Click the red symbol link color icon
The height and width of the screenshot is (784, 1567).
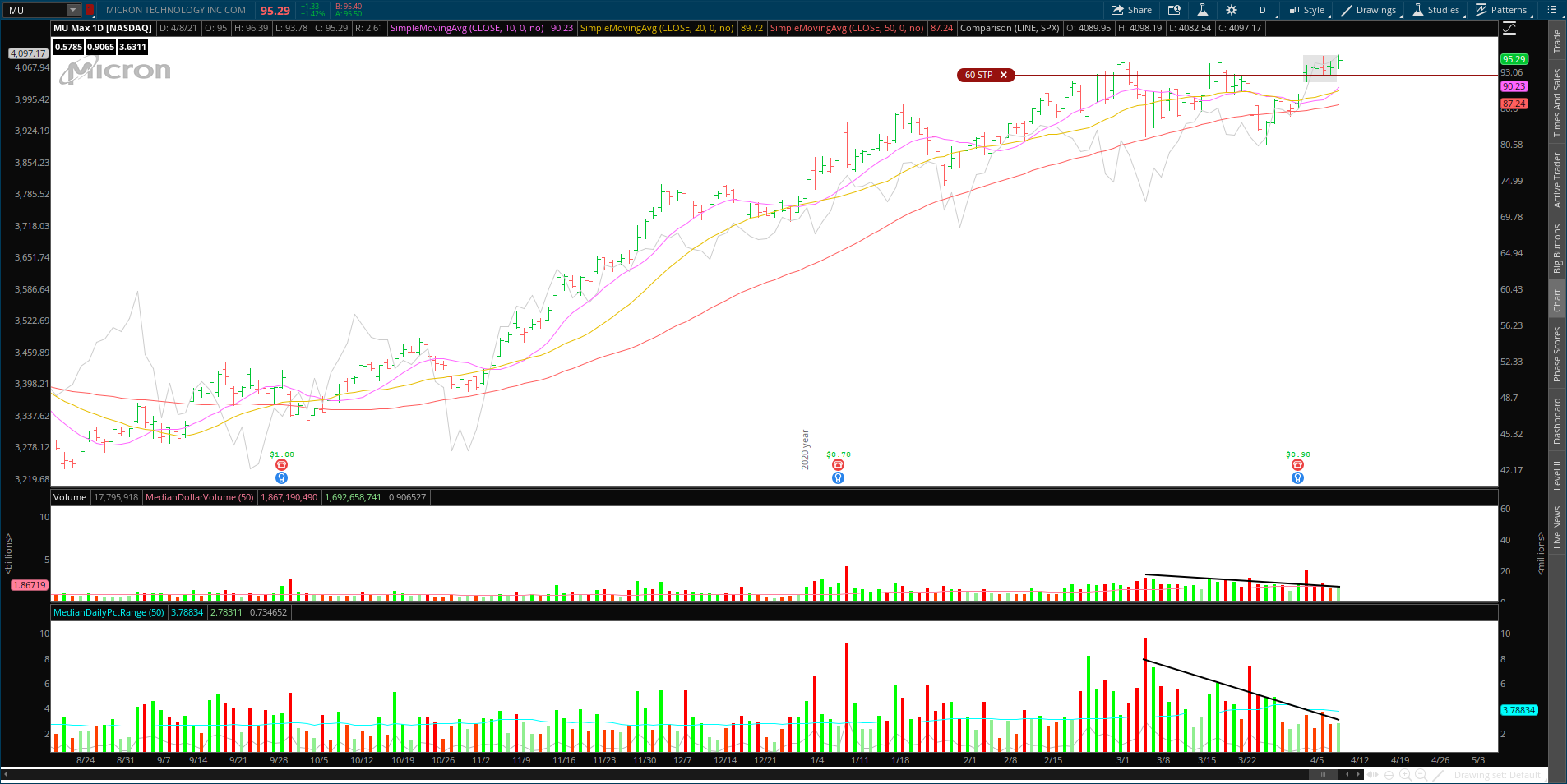tap(89, 10)
